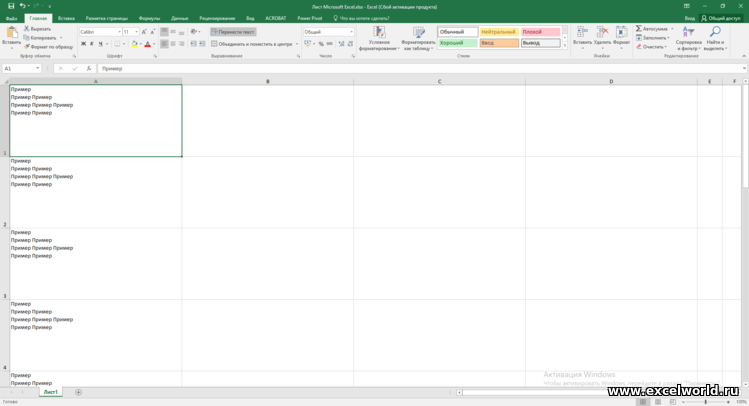
Task: Switch to Данные tab
Action: (x=179, y=18)
